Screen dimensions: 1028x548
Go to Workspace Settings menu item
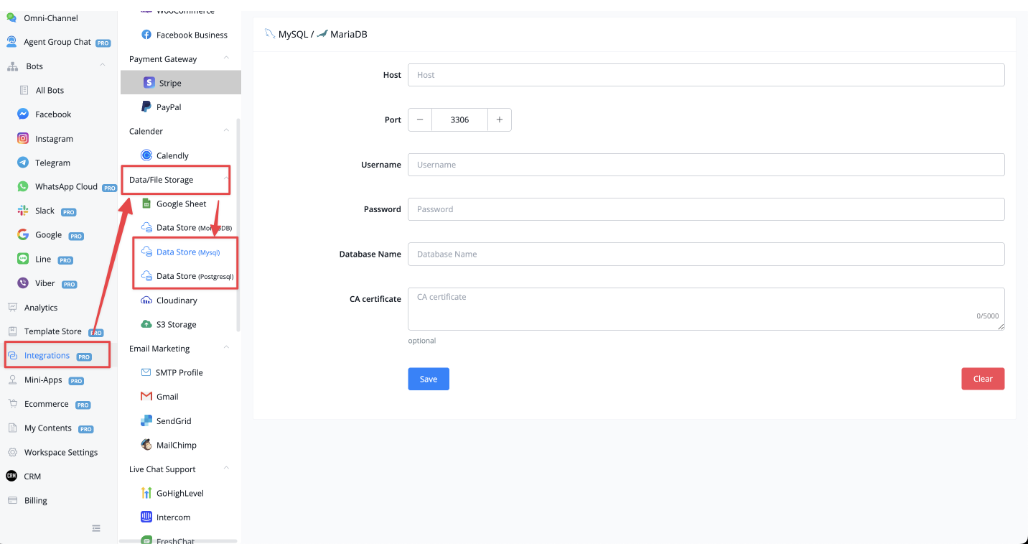[x=61, y=452]
